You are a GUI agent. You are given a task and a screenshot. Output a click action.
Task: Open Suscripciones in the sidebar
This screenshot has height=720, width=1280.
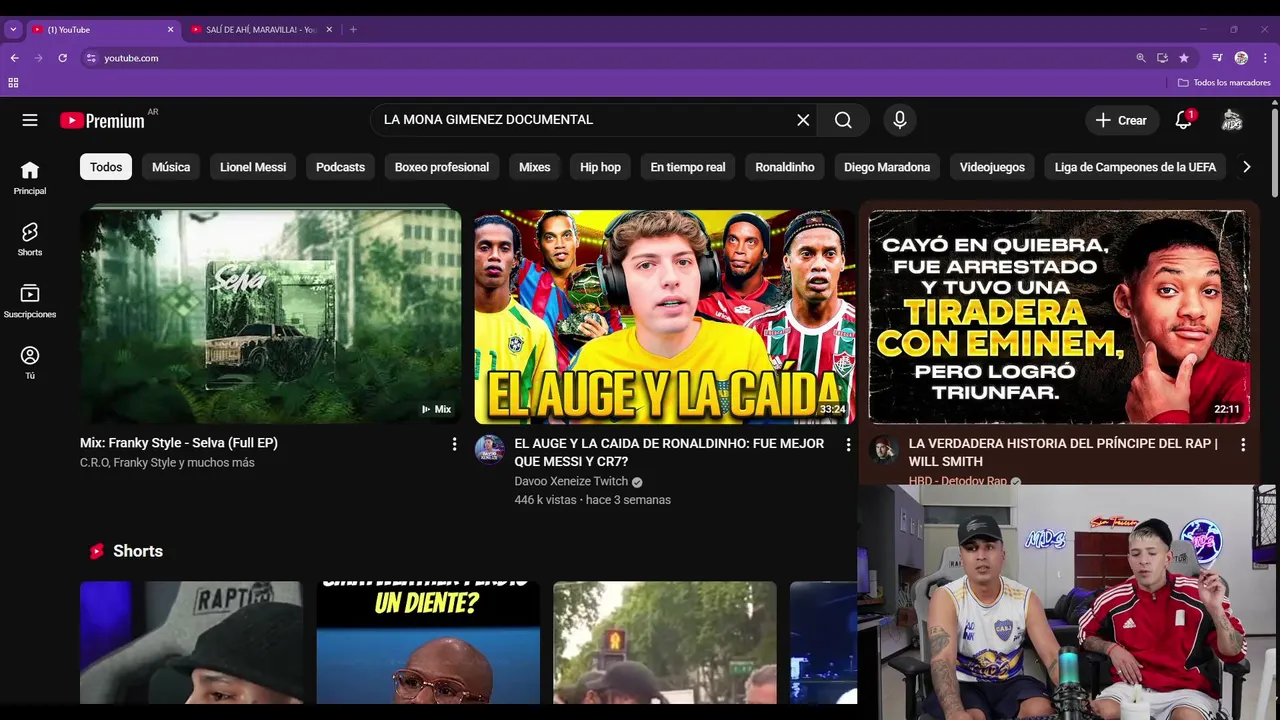pyautogui.click(x=30, y=301)
